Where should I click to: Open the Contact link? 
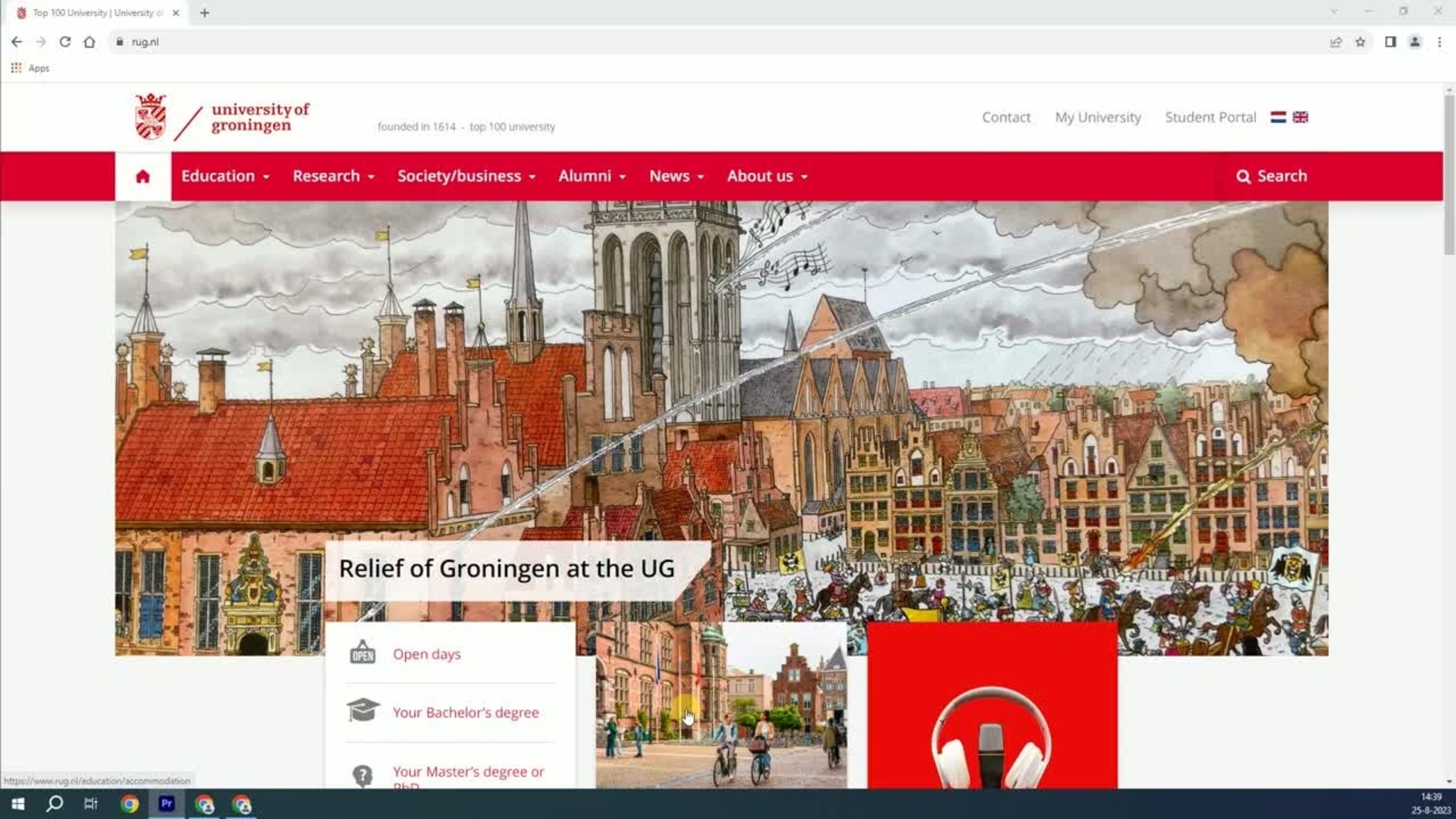(x=1006, y=118)
